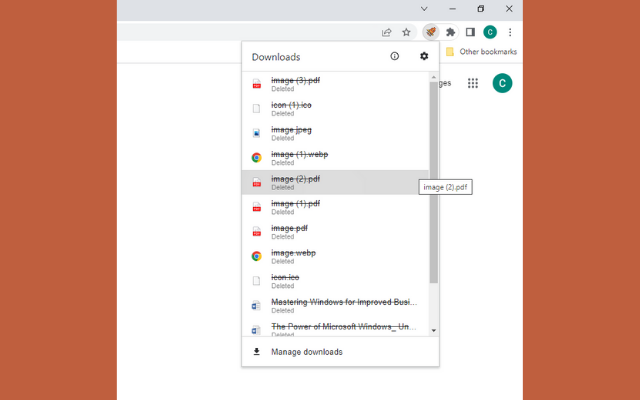Click the image (1).webp download item
Screen dimensions: 640x400
coord(330,157)
